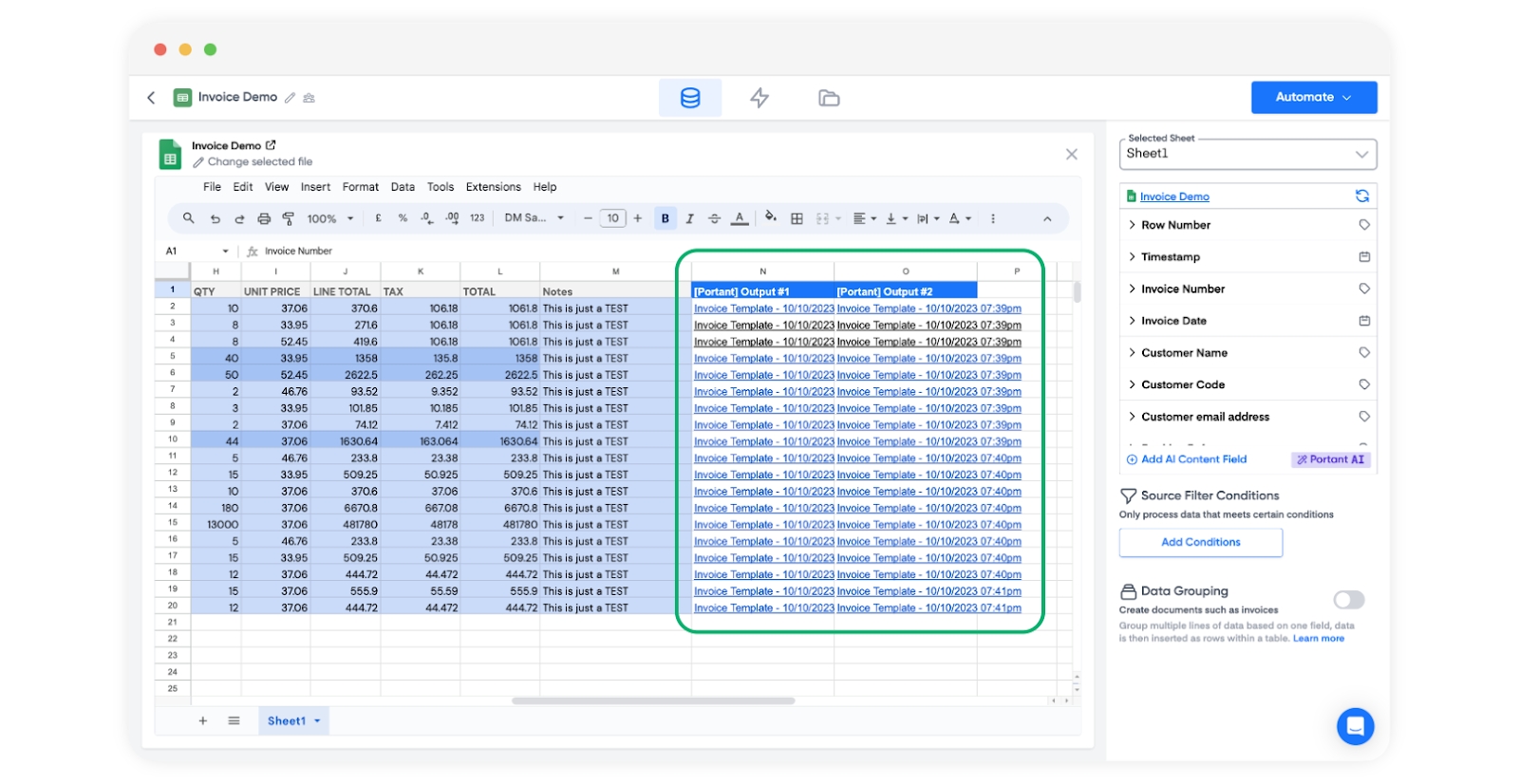The image size is (1519, 784).
Task: Toggle italic formatting in toolbar
Action: pos(690,218)
